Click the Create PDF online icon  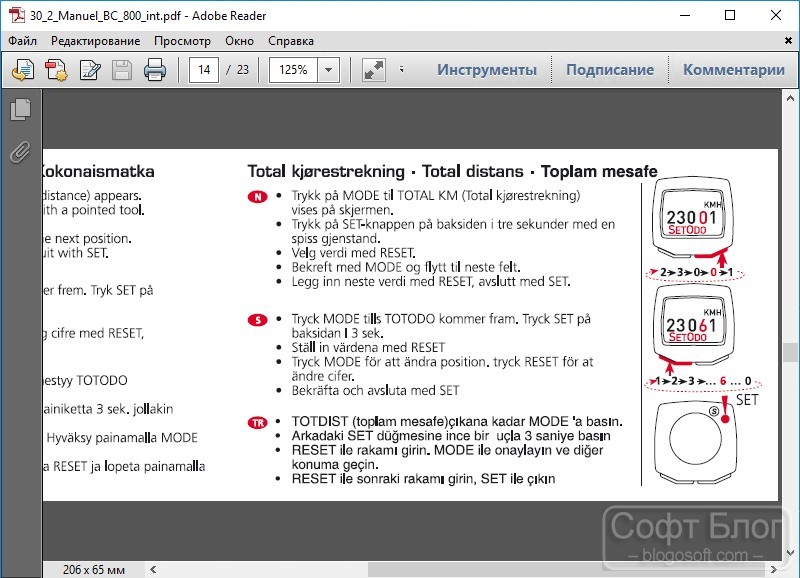[x=56, y=70]
